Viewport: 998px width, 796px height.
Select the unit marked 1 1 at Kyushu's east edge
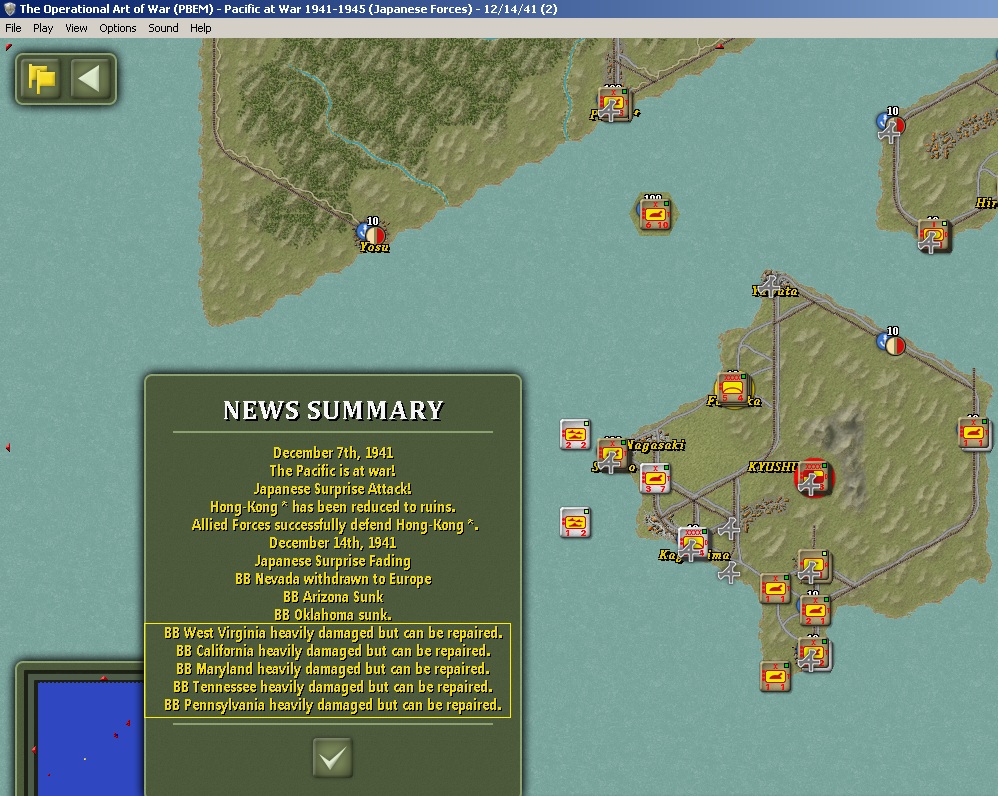pyautogui.click(x=973, y=433)
